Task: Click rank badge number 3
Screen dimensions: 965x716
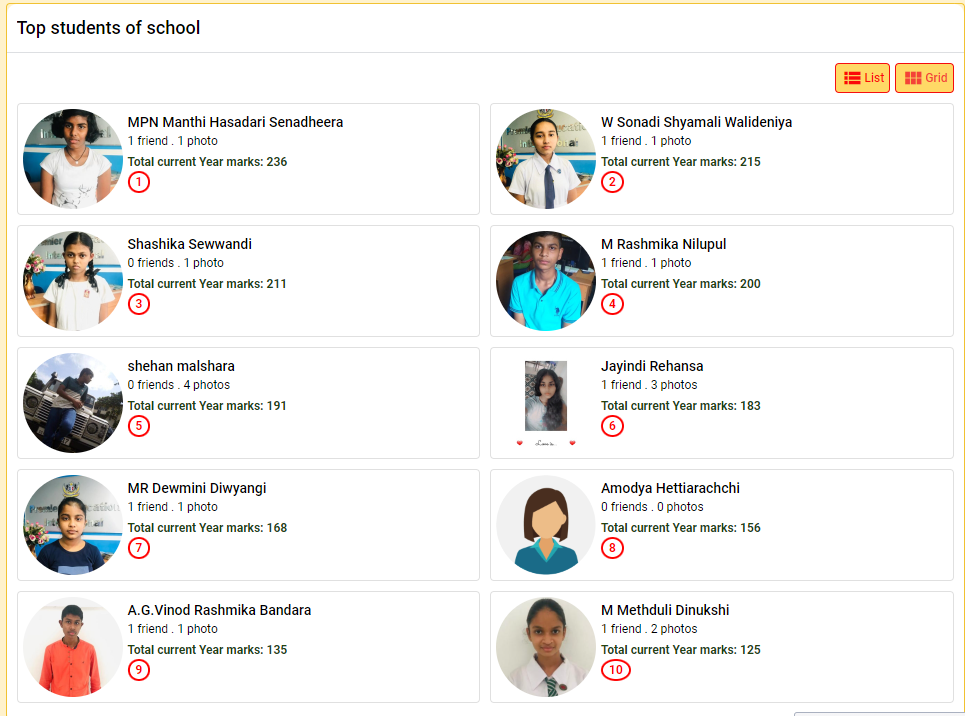Action: pyautogui.click(x=139, y=304)
